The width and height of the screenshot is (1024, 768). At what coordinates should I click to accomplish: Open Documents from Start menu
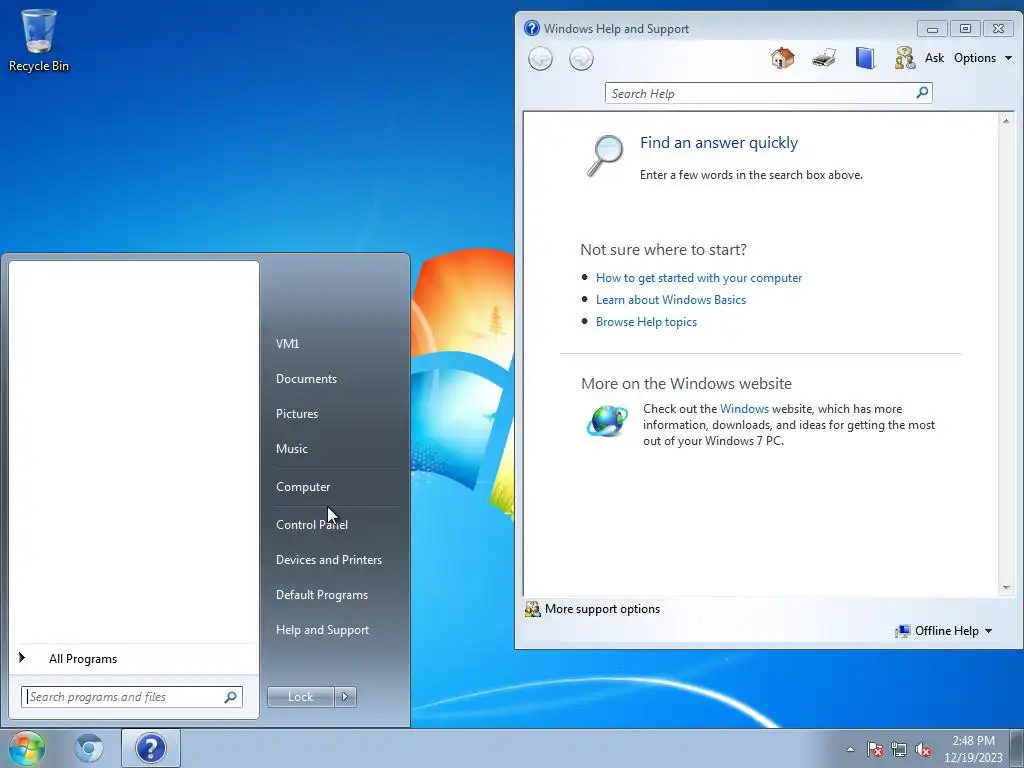pos(306,379)
